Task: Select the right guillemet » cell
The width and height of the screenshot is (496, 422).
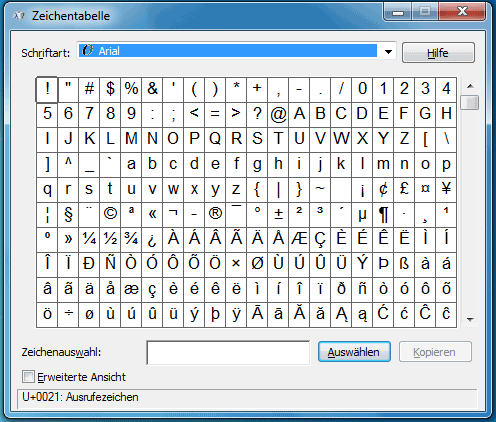Action: pos(68,240)
